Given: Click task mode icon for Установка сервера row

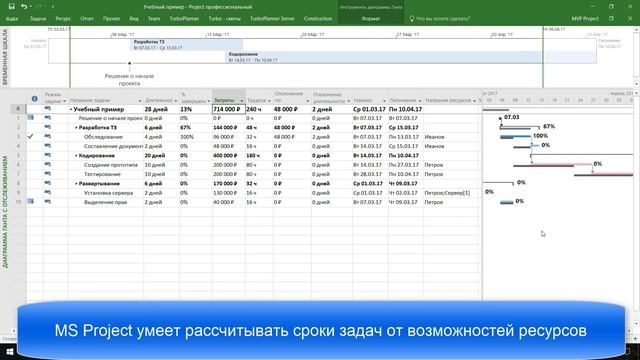Looking at the screenshot, I should coord(48,193).
